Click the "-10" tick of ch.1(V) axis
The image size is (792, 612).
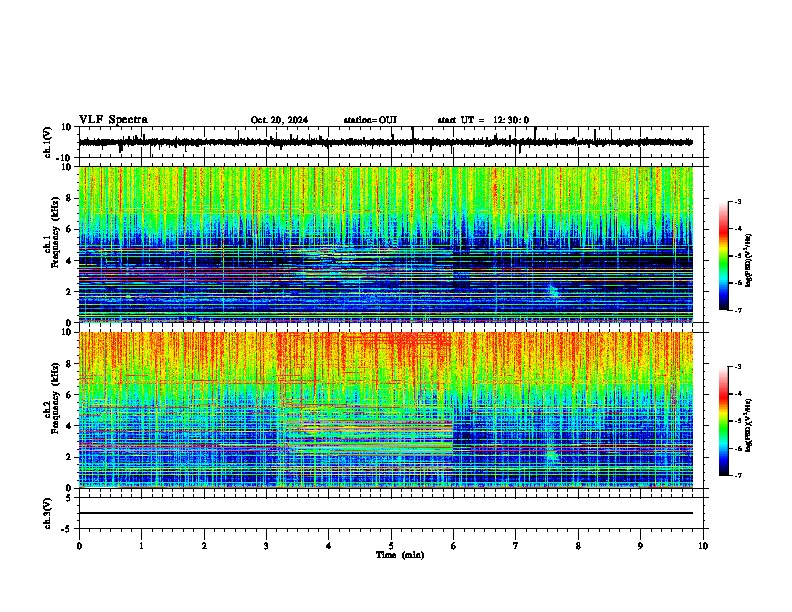pyautogui.click(x=65, y=158)
